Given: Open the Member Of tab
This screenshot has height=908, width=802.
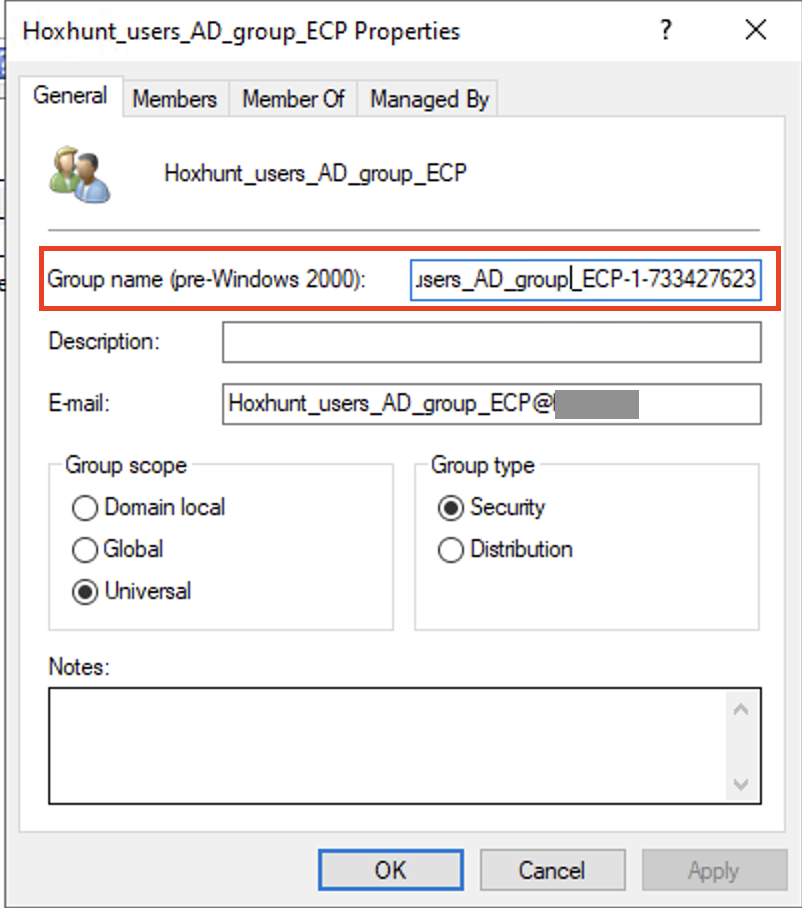Looking at the screenshot, I should (x=293, y=99).
